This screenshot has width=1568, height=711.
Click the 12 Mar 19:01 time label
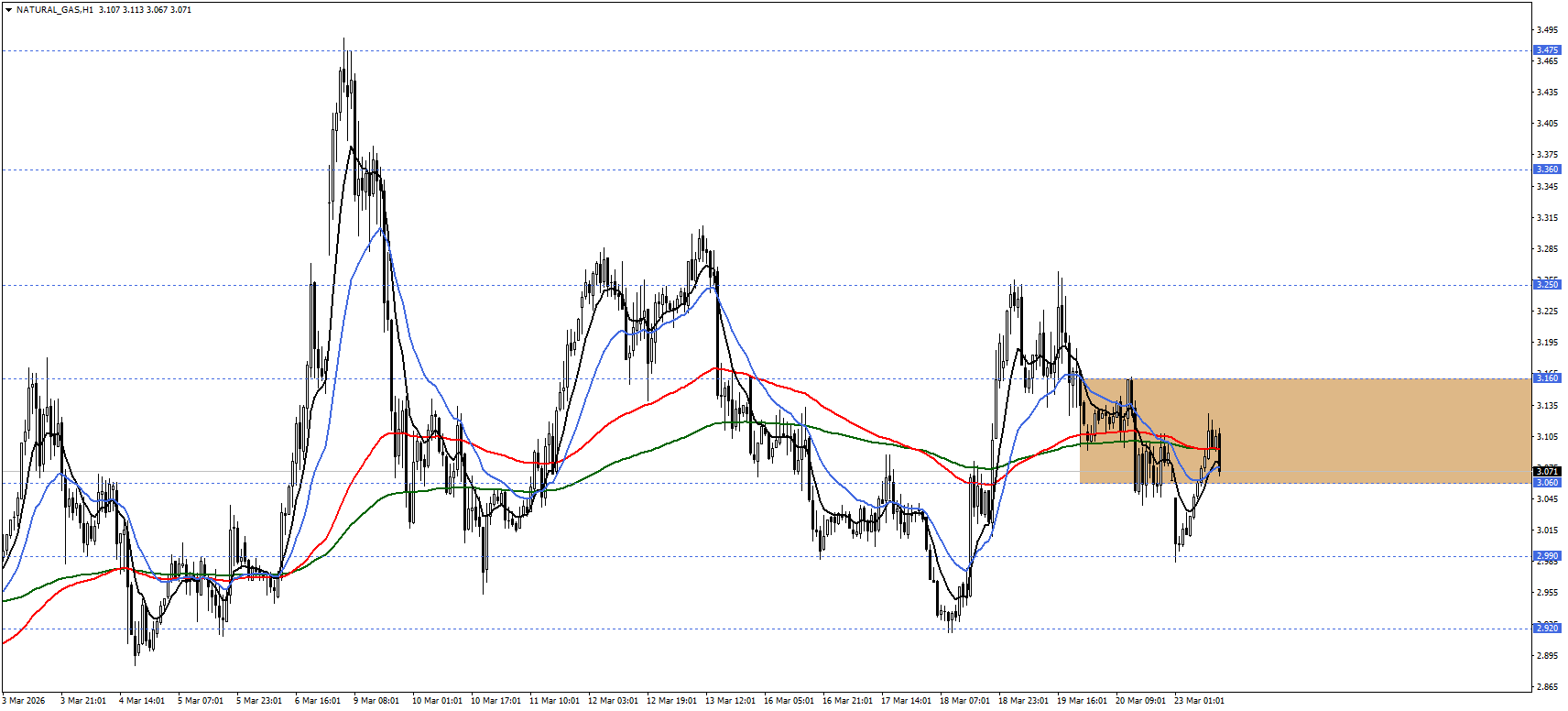coord(671,701)
